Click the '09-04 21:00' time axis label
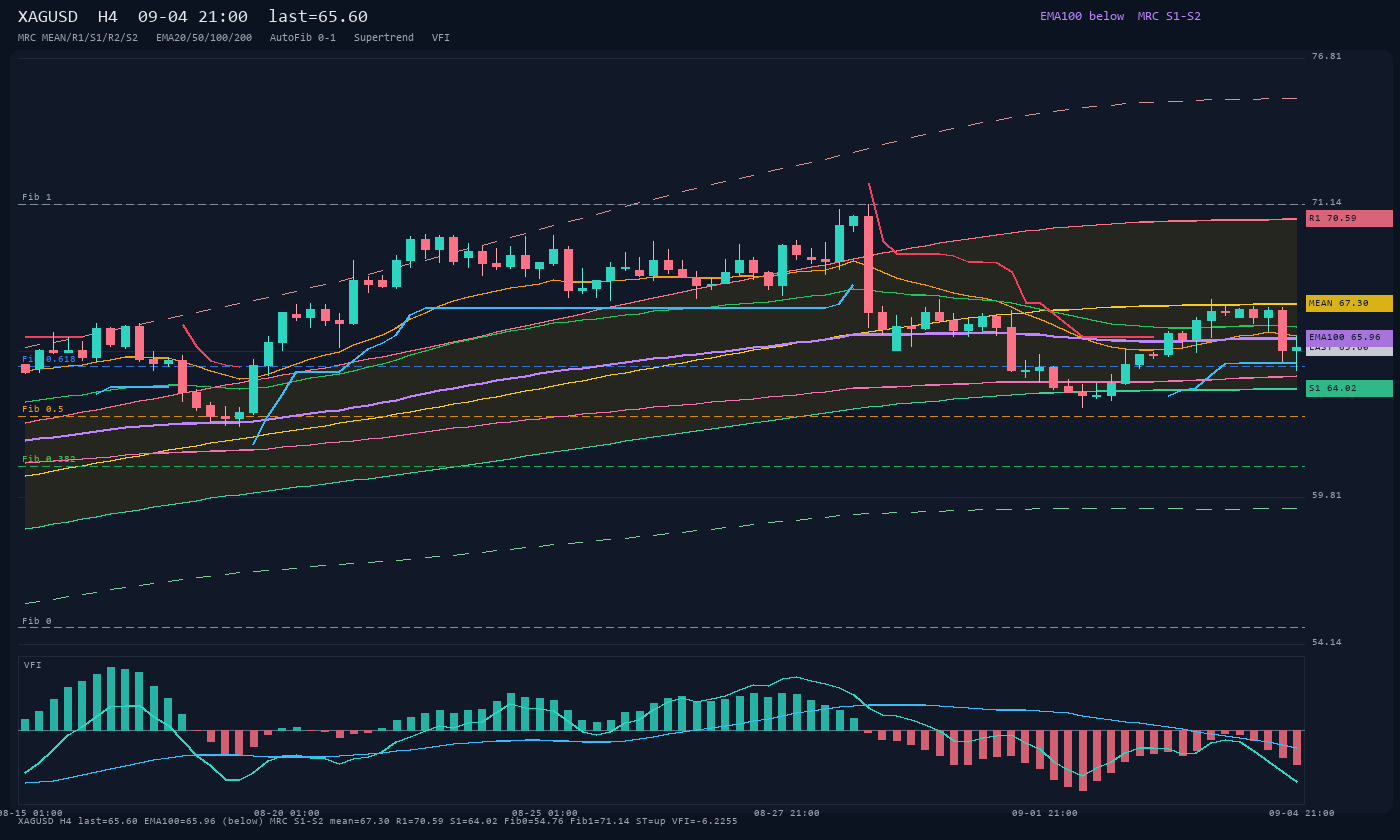Screen dimensions: 1400x840 1303,813
